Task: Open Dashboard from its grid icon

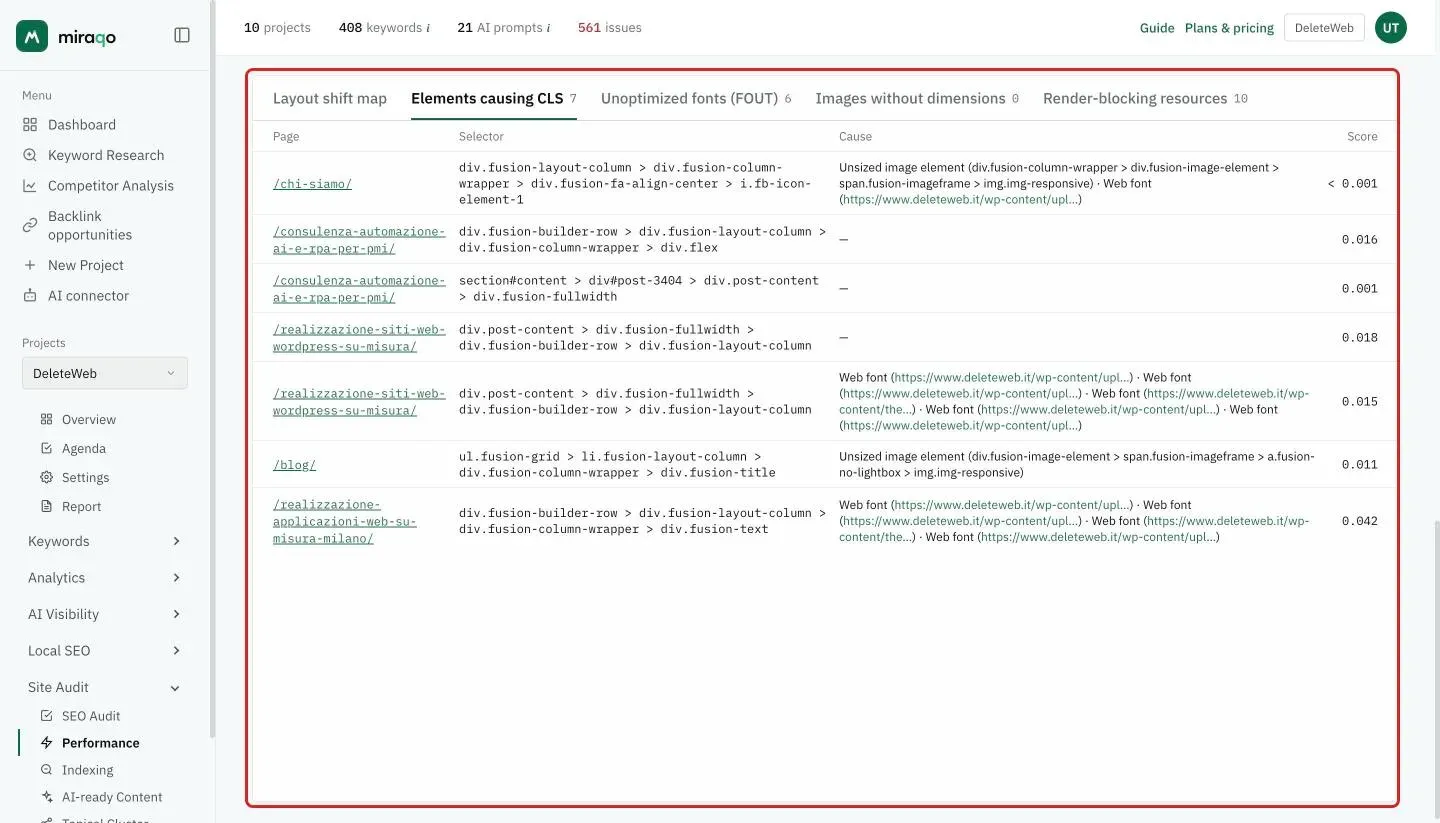Action: [30, 125]
